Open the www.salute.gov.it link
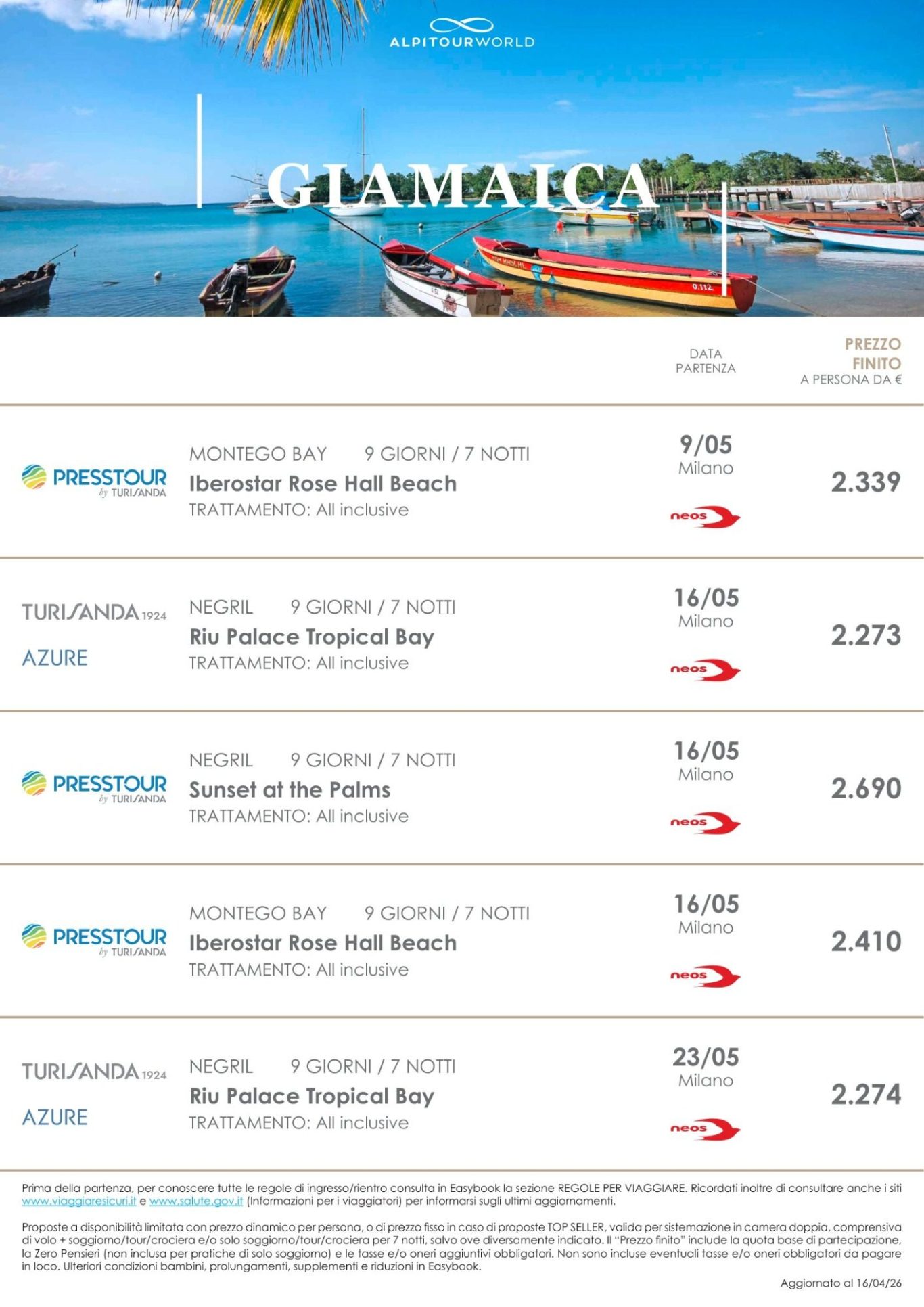Image resolution: width=924 pixels, height=1307 pixels. pos(196,1201)
